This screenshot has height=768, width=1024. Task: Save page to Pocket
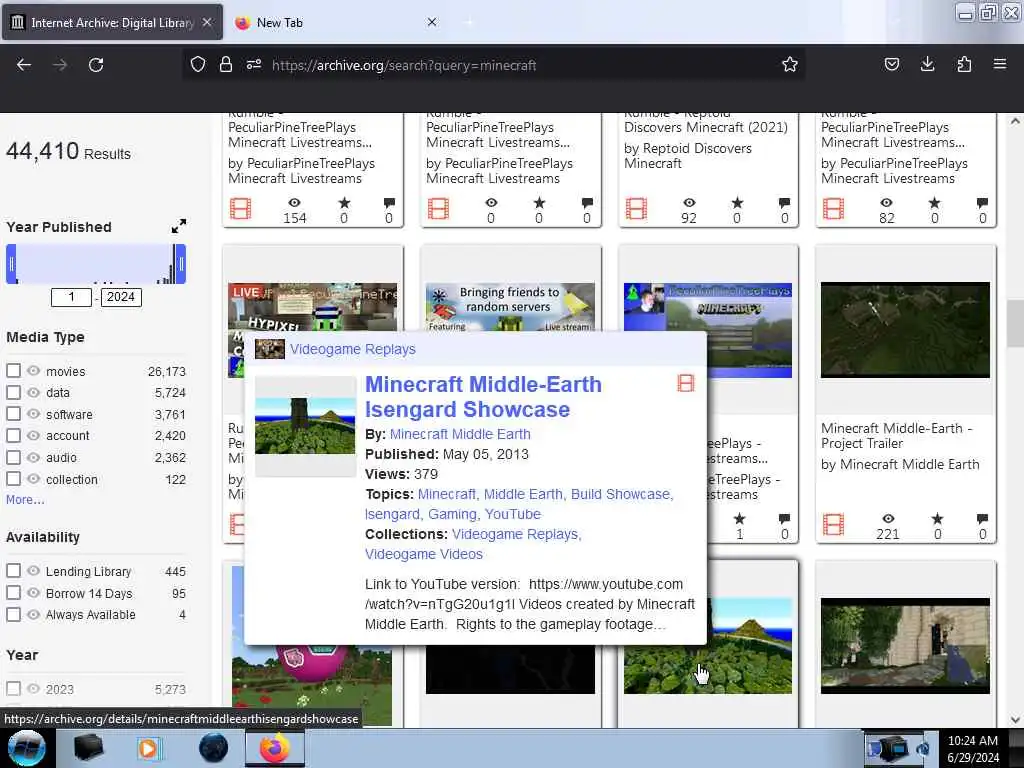[x=891, y=64]
